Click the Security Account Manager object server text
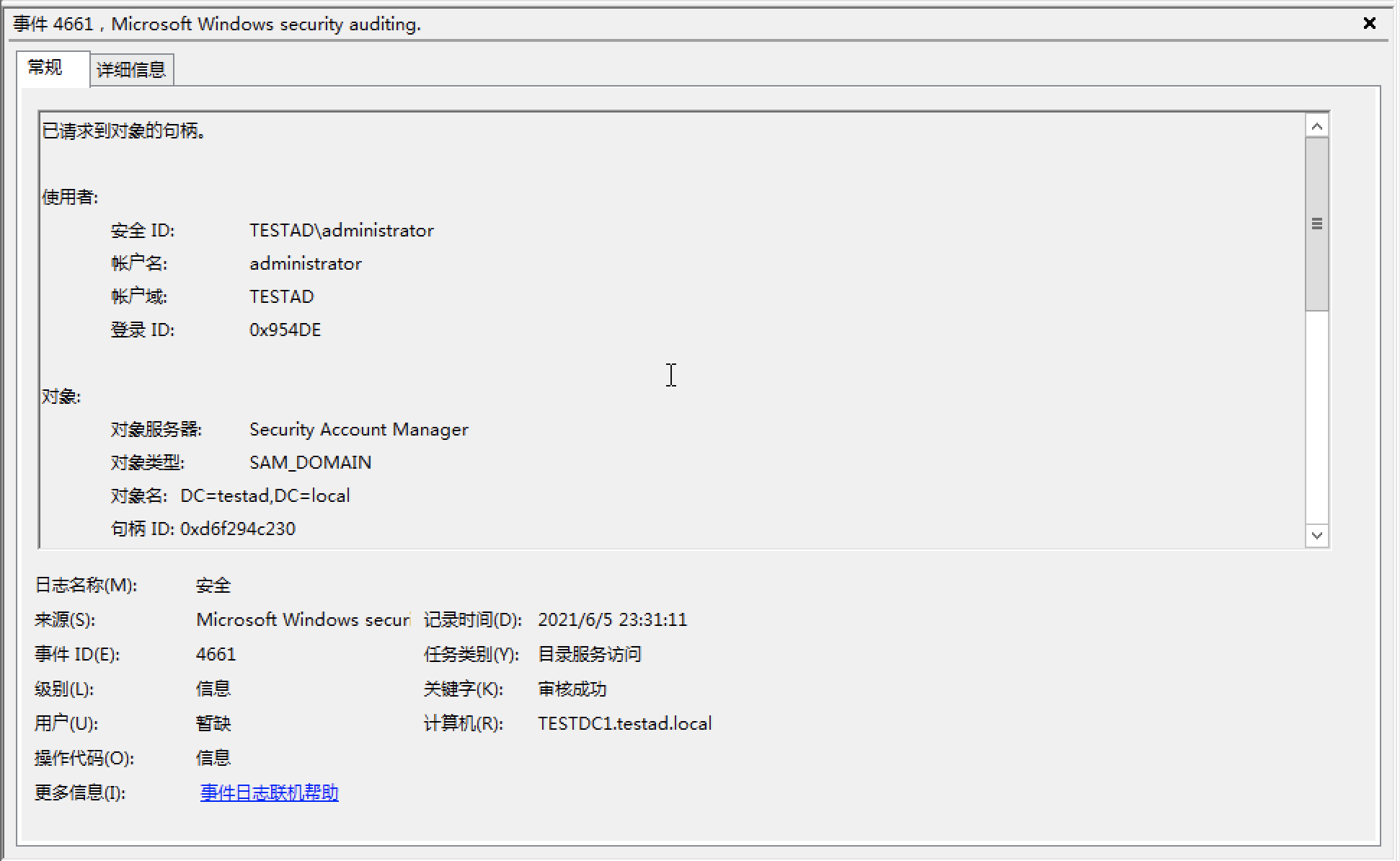 point(358,430)
